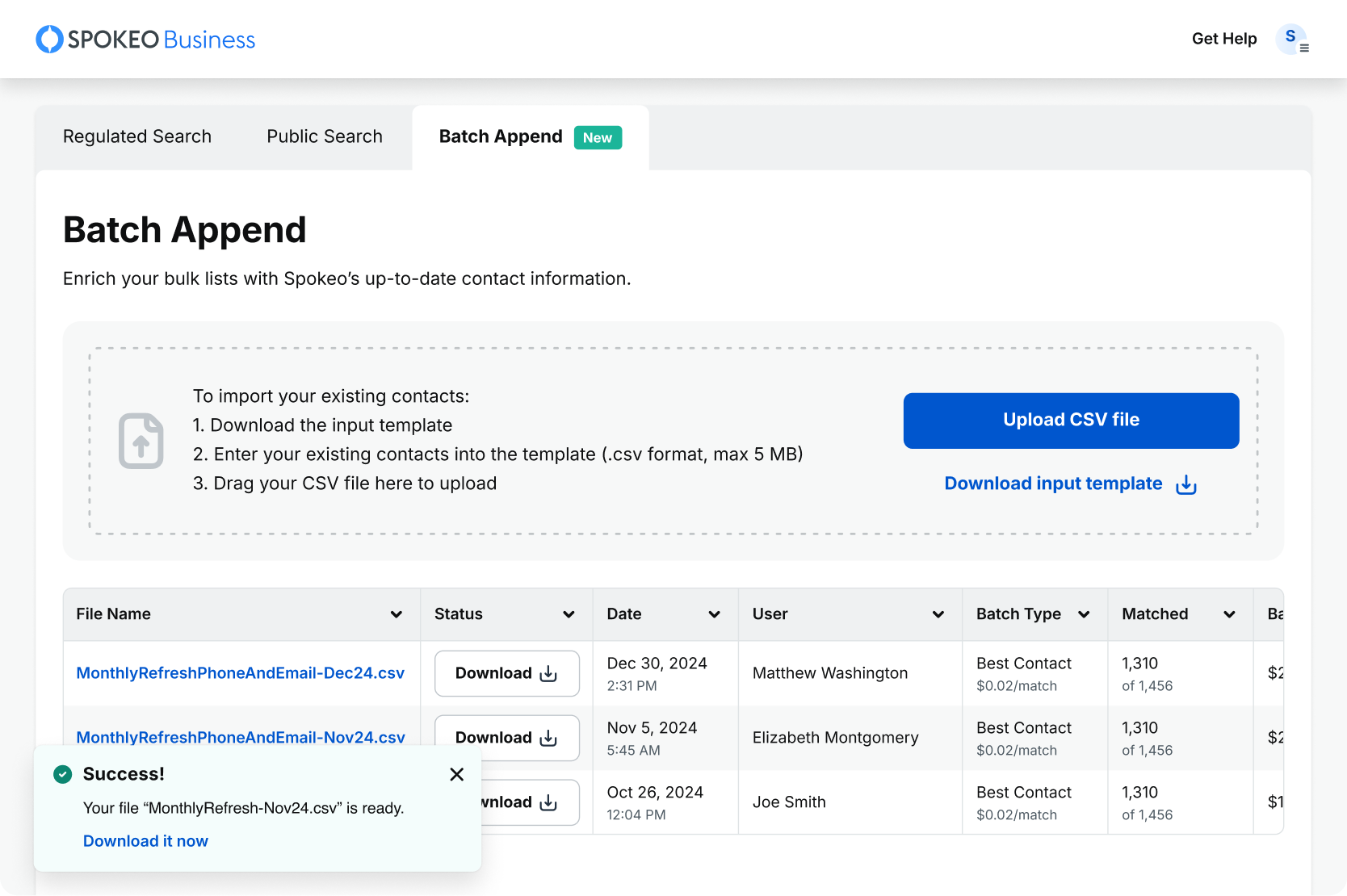1347x896 pixels.
Task: Expand the Status column dropdown
Action: click(x=569, y=614)
